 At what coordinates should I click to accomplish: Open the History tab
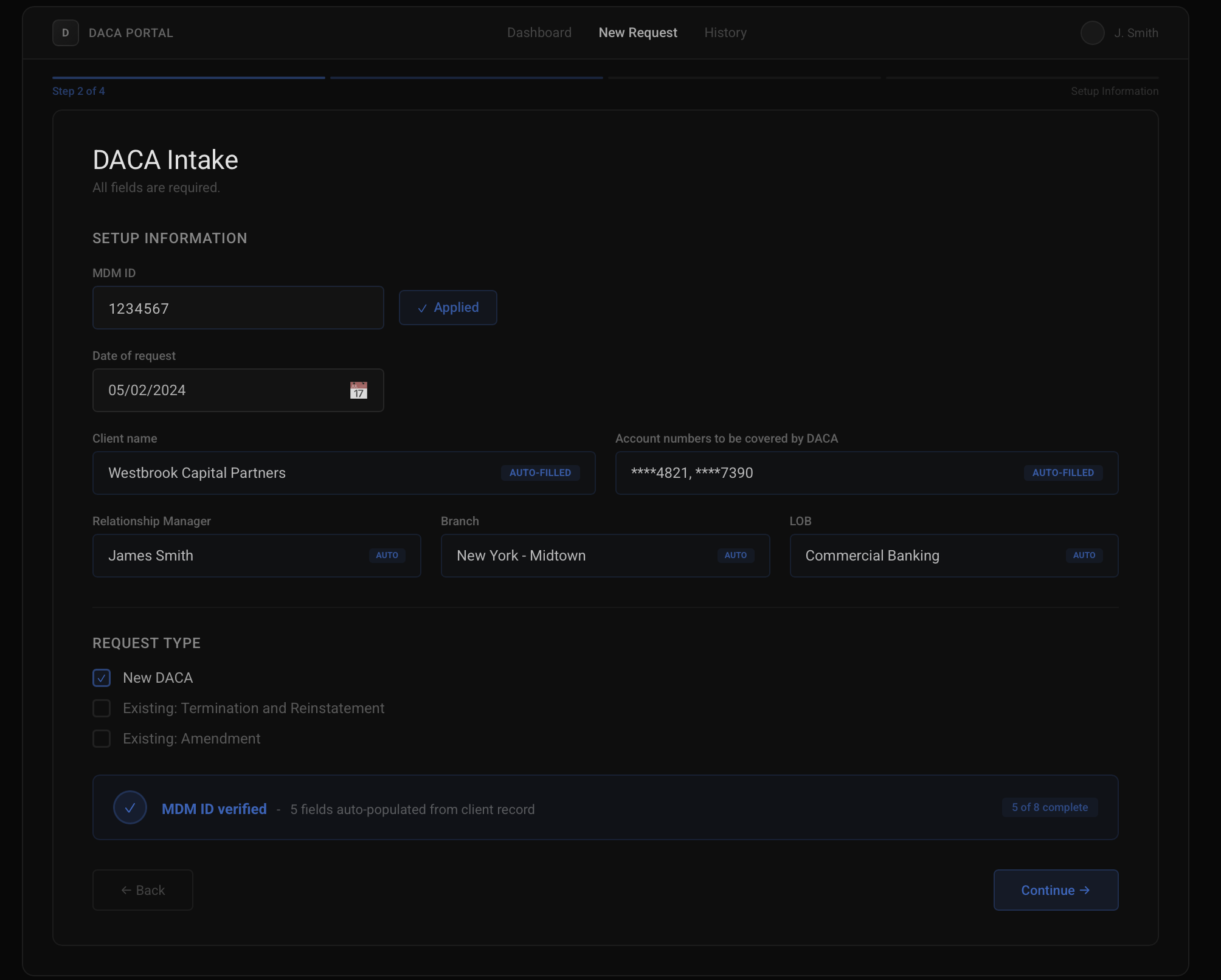pyautogui.click(x=725, y=33)
